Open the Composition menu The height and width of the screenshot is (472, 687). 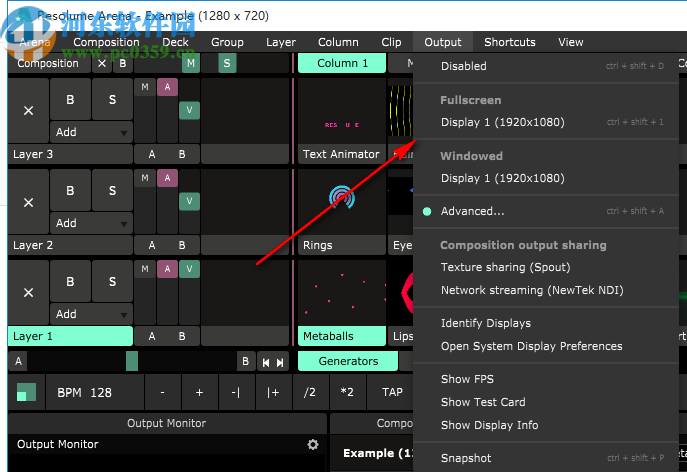106,42
